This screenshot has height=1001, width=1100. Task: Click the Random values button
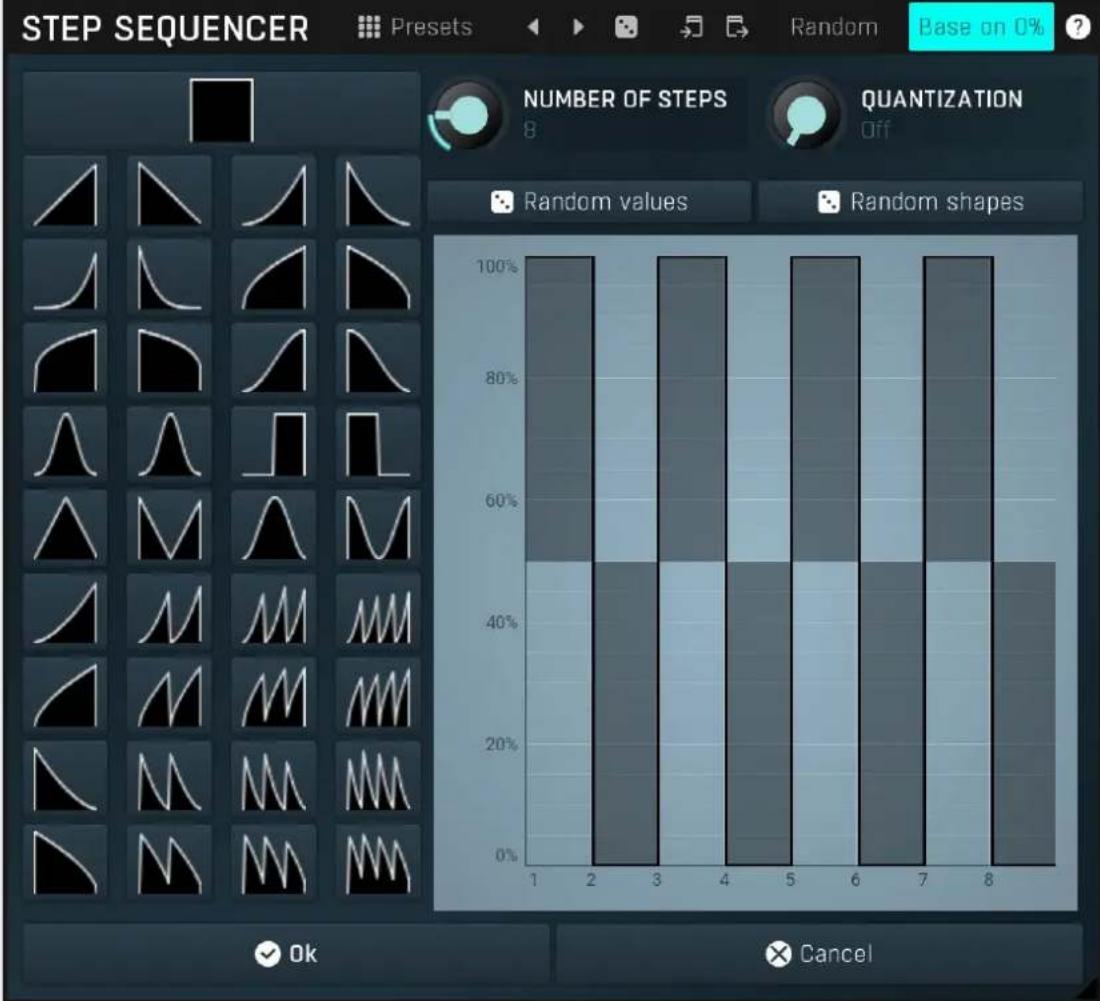click(x=589, y=202)
